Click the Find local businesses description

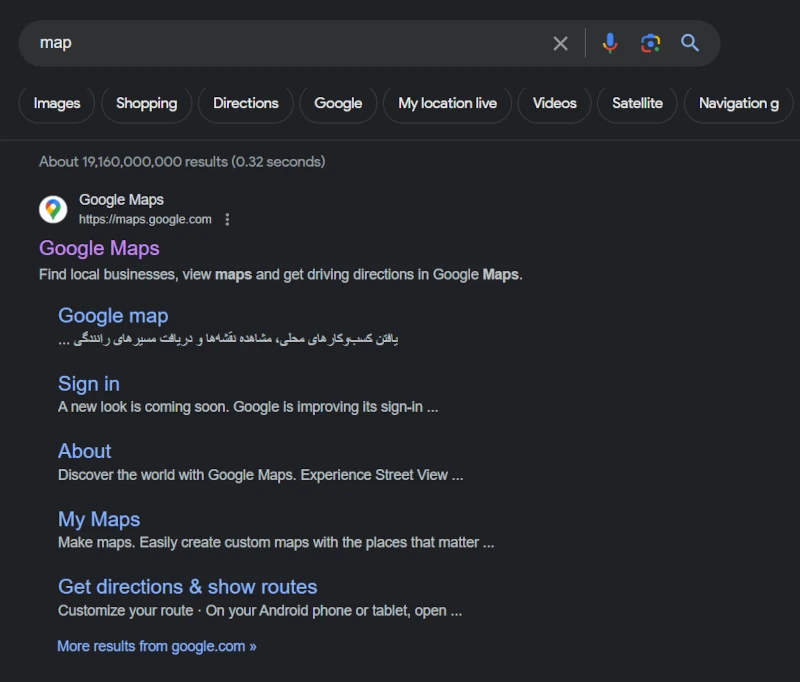point(281,274)
